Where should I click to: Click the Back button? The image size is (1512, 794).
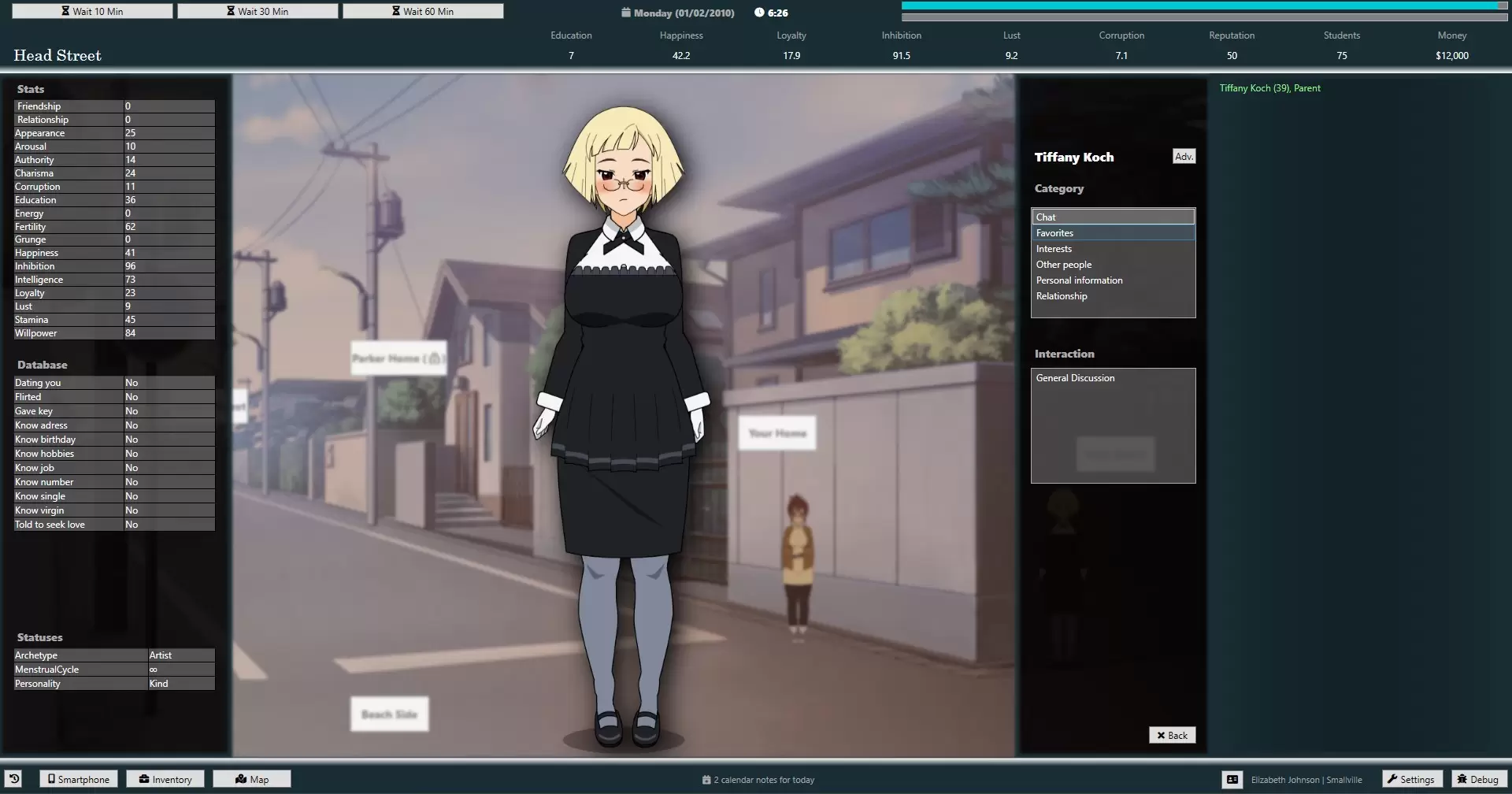coord(1172,735)
